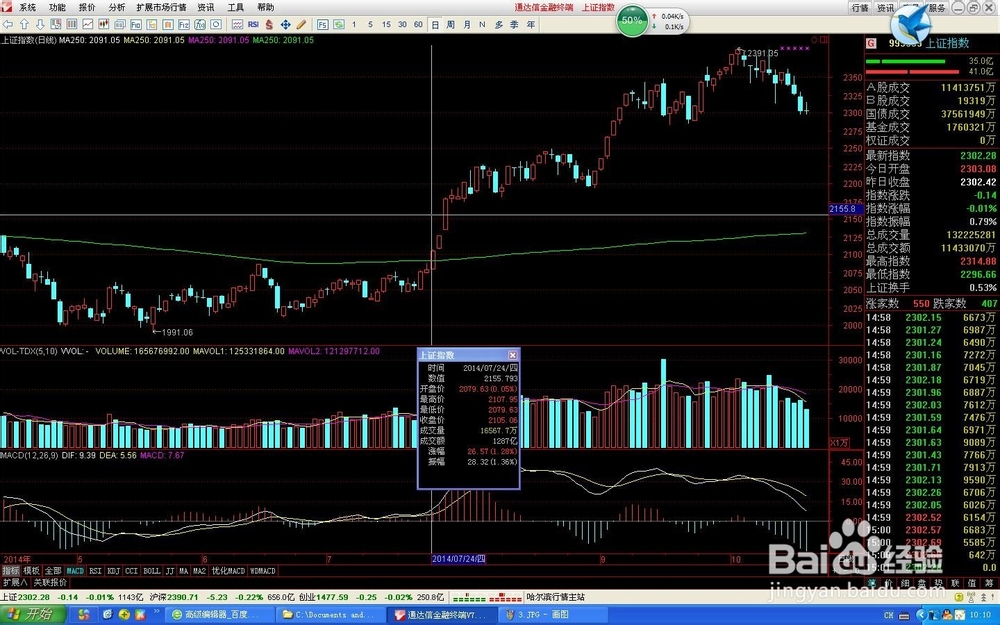Select the 模板 tab at bottom
The height and width of the screenshot is (625, 1000).
point(32,571)
